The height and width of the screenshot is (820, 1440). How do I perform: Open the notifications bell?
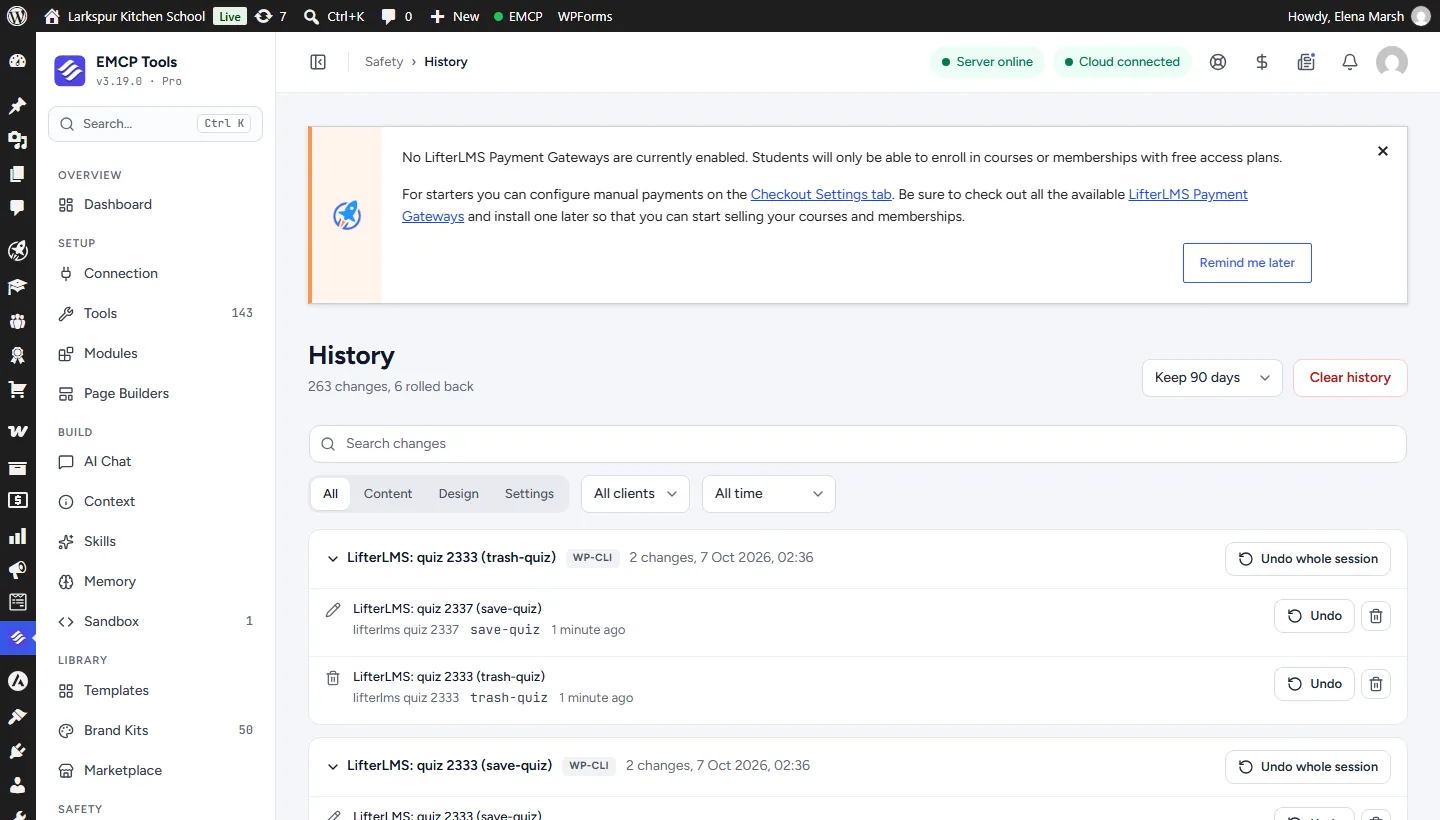click(x=1350, y=62)
